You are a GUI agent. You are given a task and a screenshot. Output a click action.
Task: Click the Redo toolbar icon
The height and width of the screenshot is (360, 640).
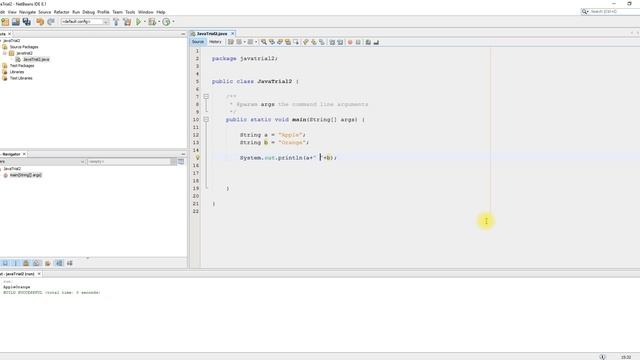coord(51,22)
